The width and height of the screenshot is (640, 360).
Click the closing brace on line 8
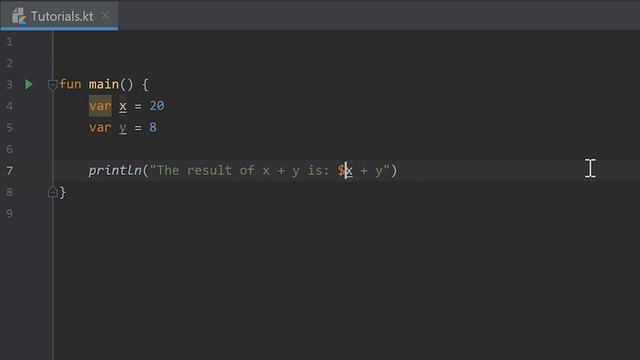tap(62, 192)
